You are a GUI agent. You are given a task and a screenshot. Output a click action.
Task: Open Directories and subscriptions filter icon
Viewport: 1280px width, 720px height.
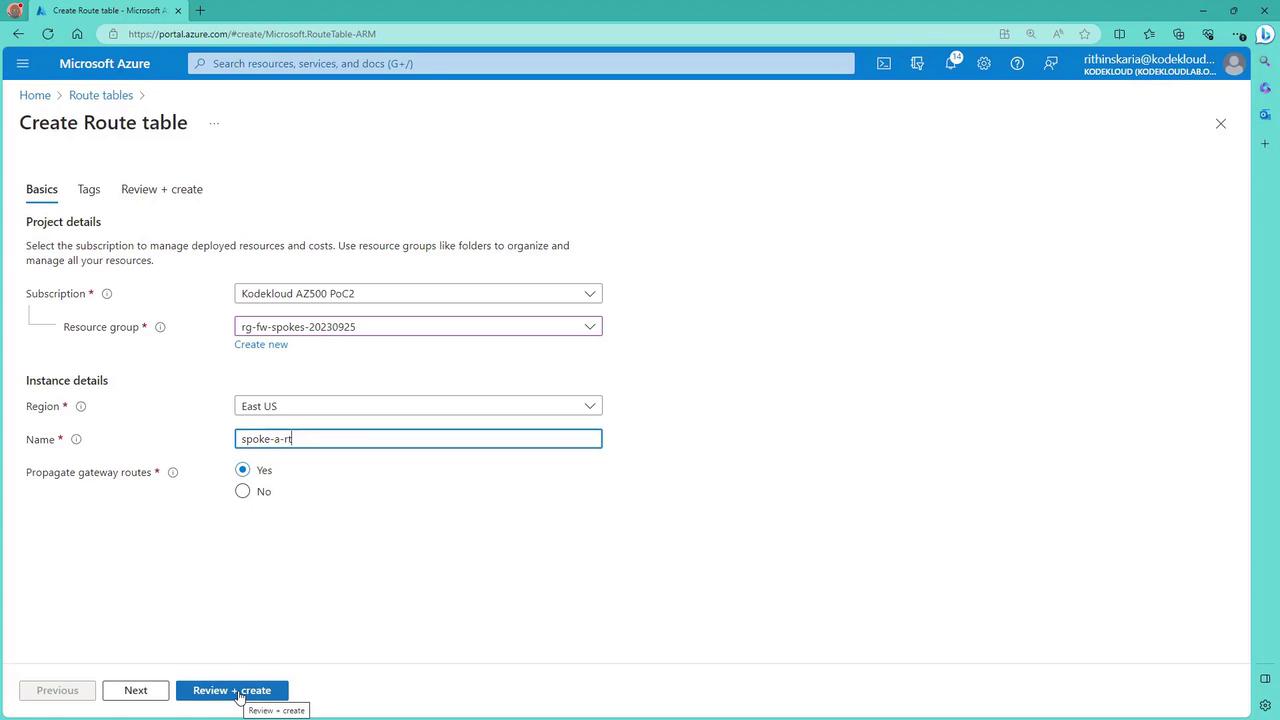(917, 64)
